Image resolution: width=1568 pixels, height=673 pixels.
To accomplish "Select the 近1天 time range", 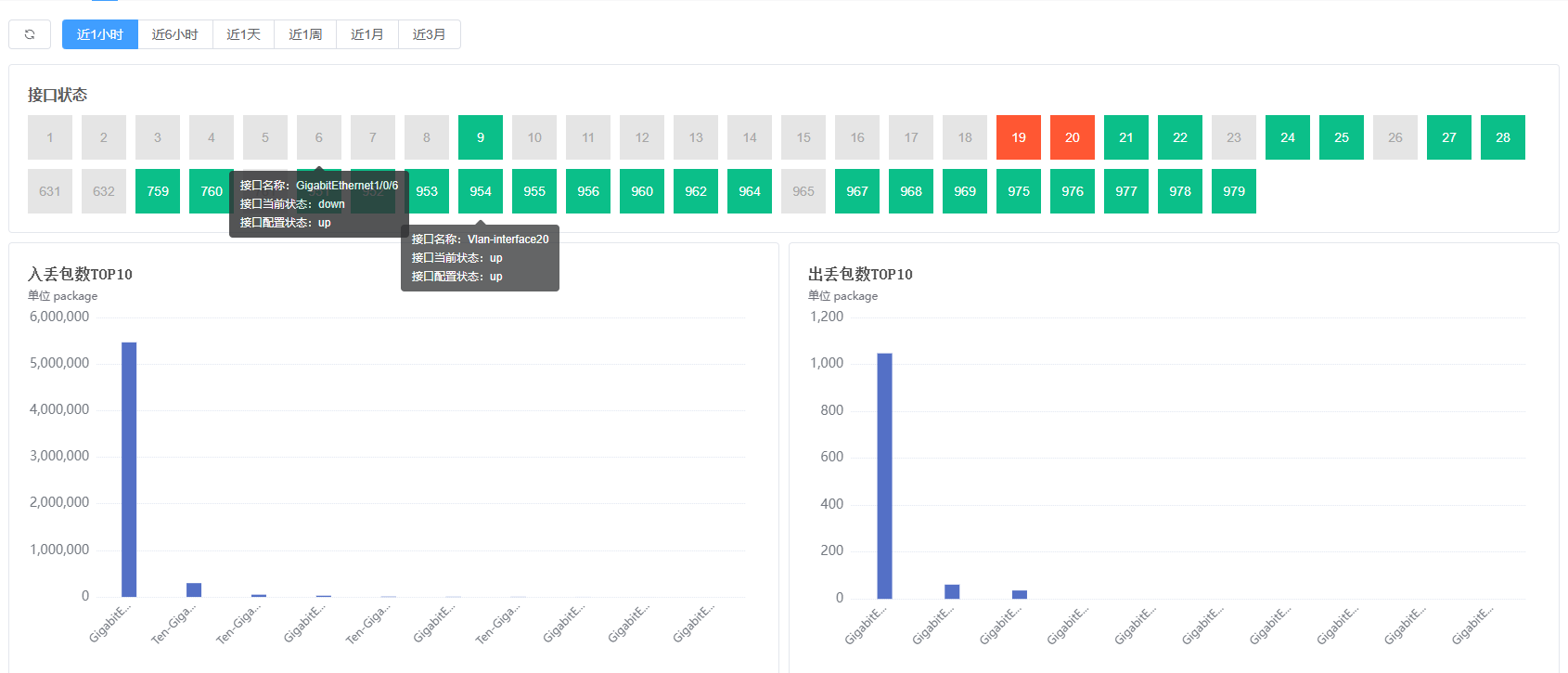I will [x=243, y=34].
